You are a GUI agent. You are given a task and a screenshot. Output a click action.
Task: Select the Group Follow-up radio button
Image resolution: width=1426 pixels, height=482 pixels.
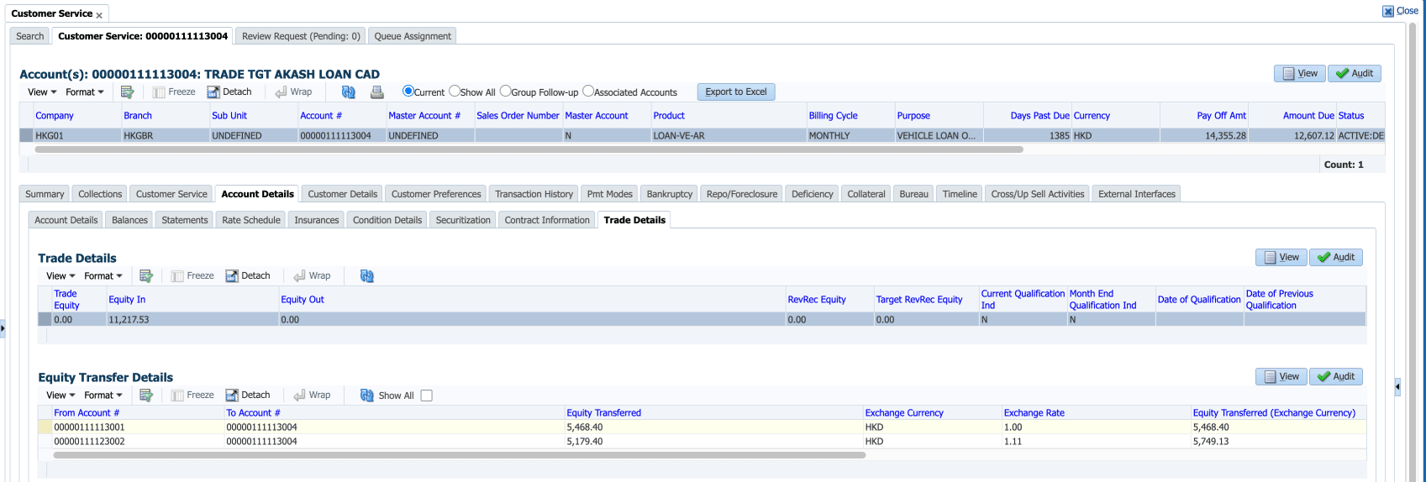point(505,91)
